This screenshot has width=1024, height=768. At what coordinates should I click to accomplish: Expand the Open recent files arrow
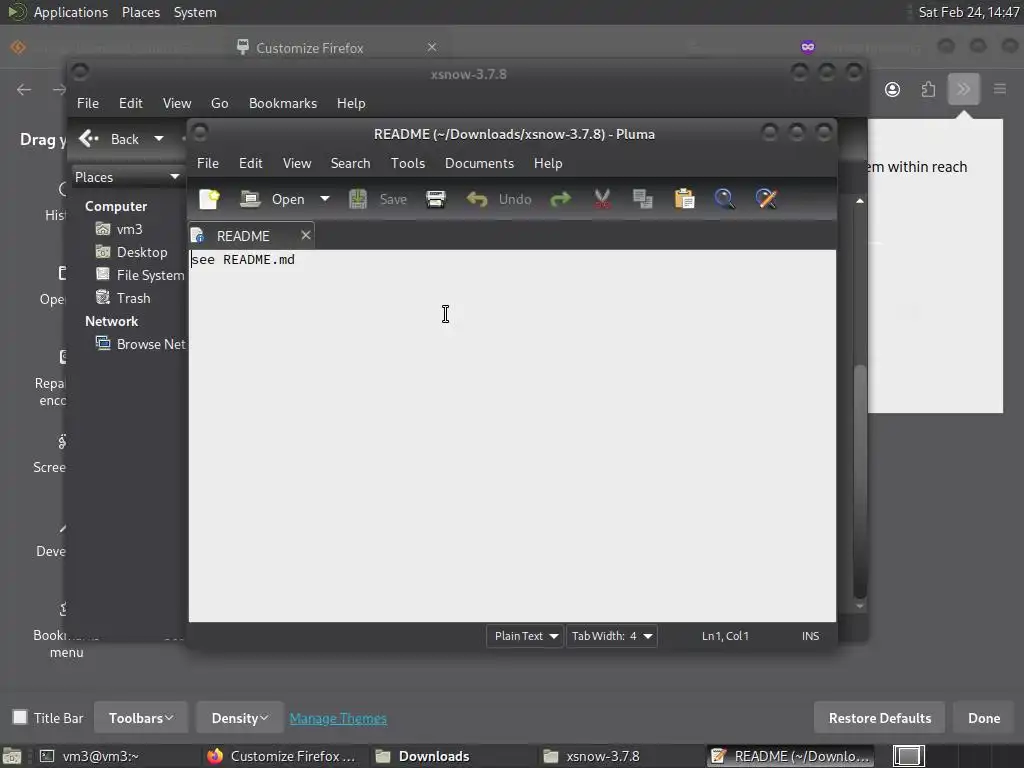325,199
